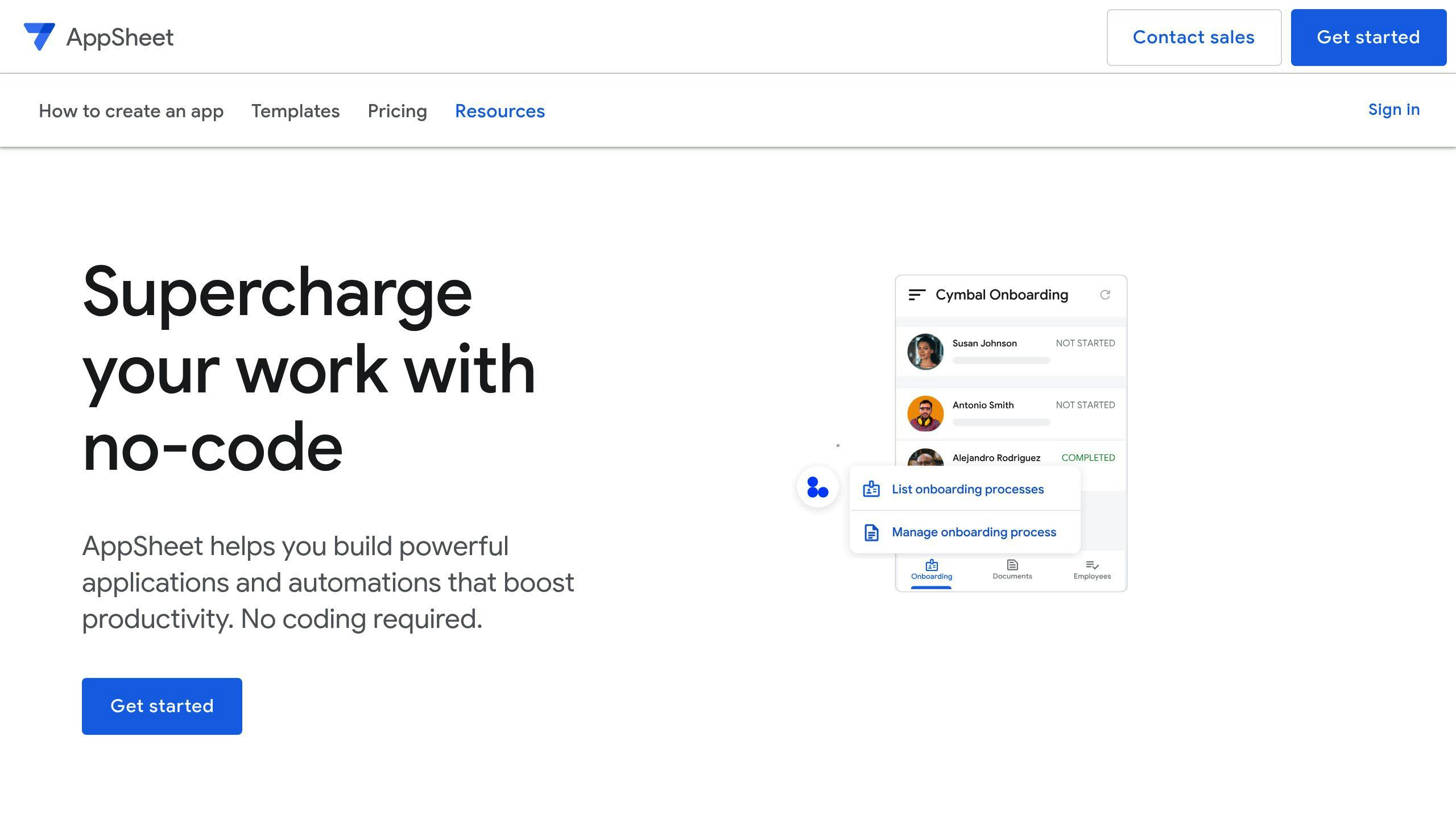1456x819 pixels.
Task: Click the AppSheet logo icon
Action: pyautogui.click(x=39, y=36)
